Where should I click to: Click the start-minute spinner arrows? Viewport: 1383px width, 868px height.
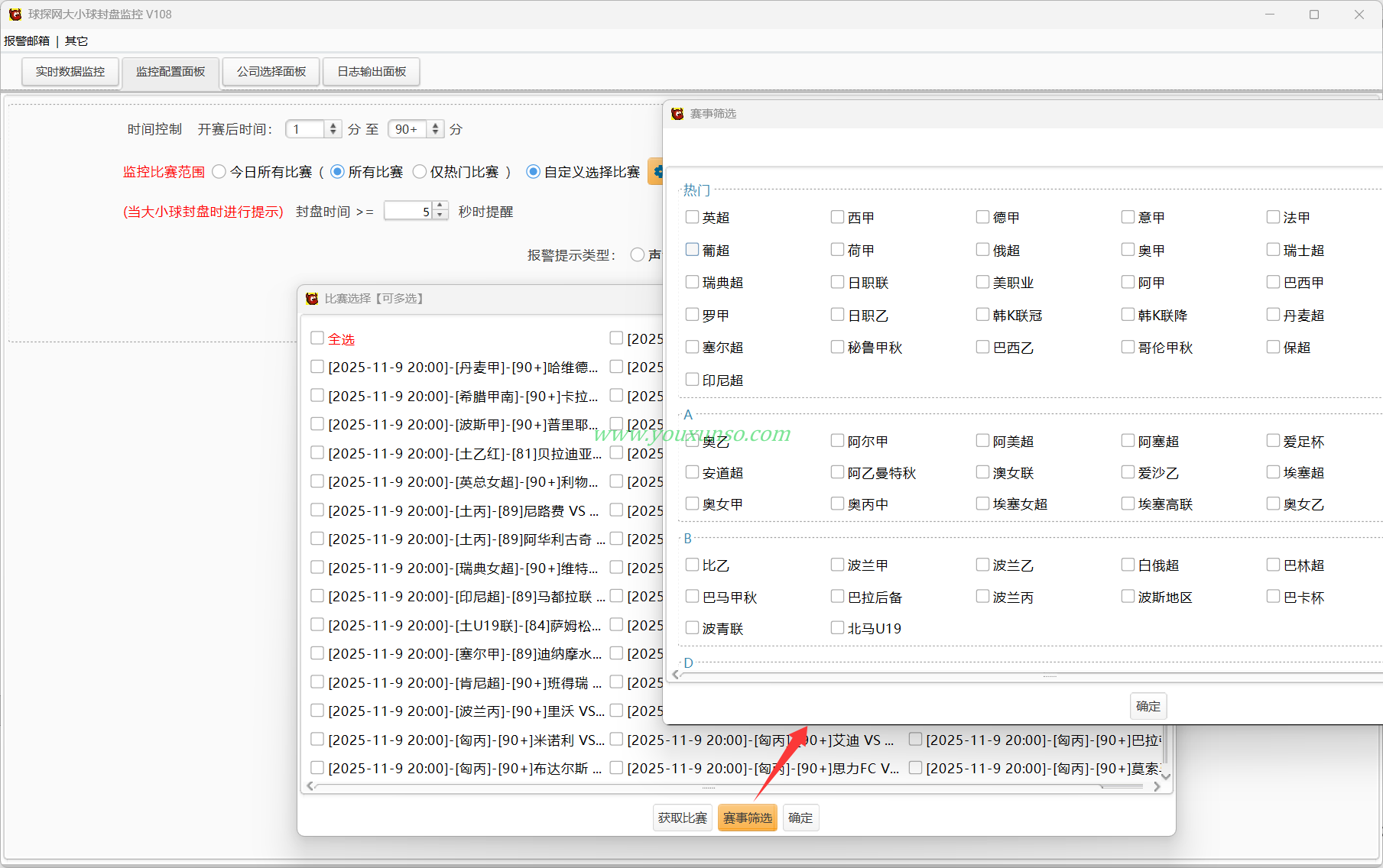click(x=333, y=129)
